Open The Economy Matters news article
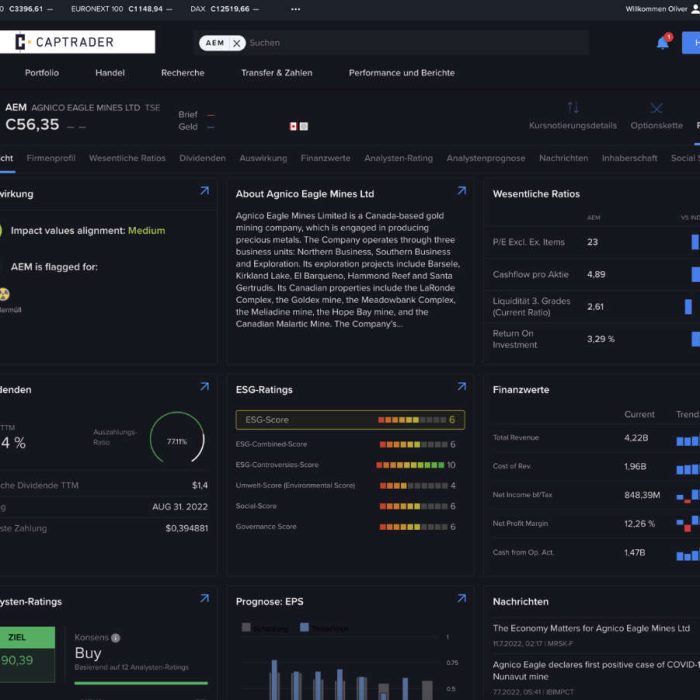Screen dimensions: 700x700 [x=591, y=628]
